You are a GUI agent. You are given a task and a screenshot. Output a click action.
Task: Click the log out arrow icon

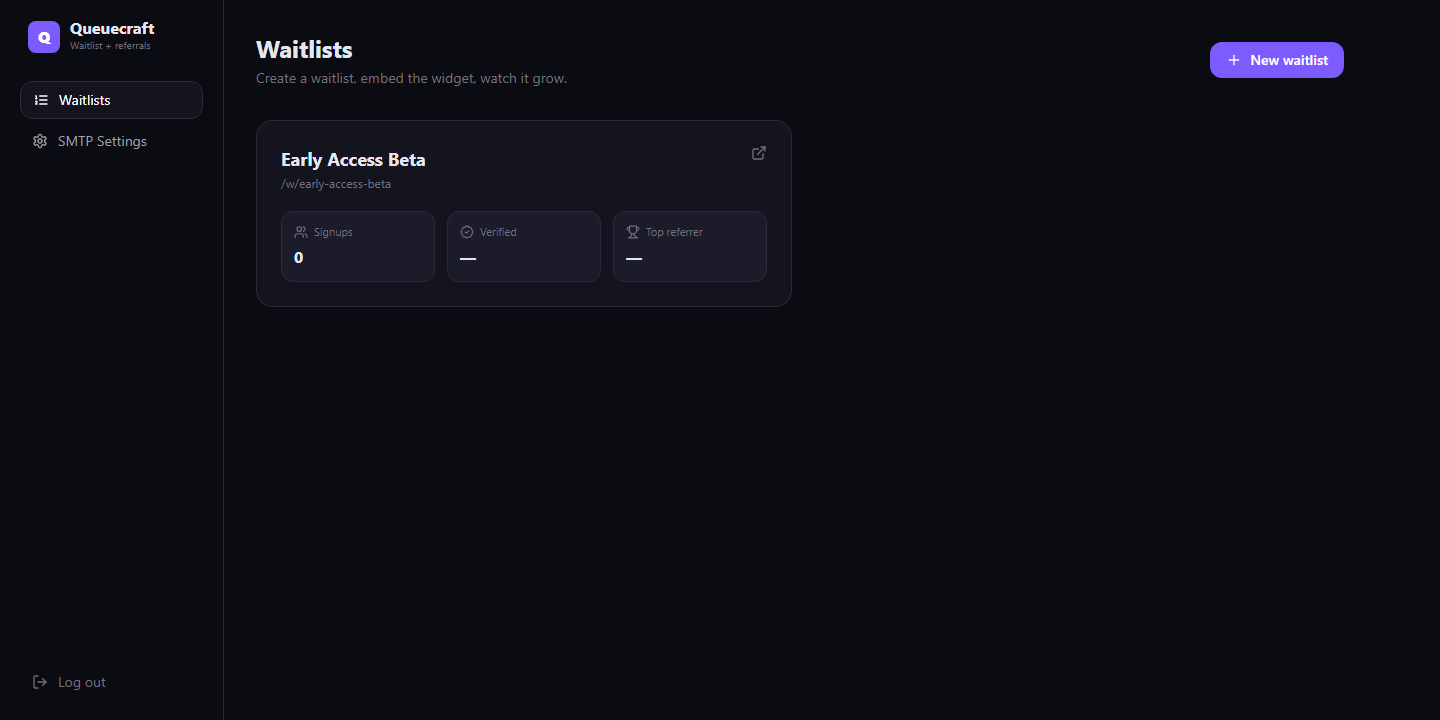point(40,682)
